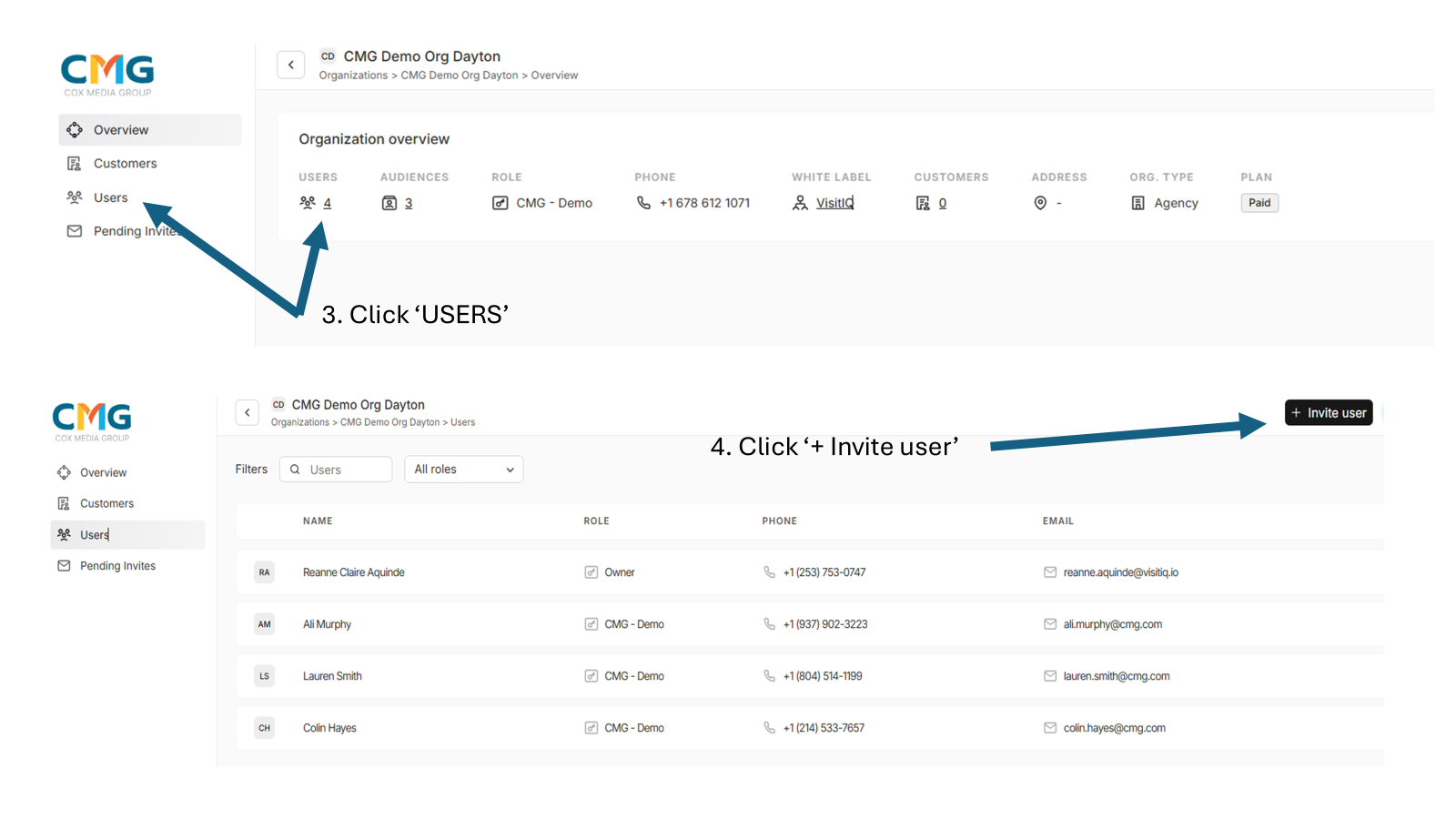Select the phone number +1 678 612 1071

click(705, 203)
